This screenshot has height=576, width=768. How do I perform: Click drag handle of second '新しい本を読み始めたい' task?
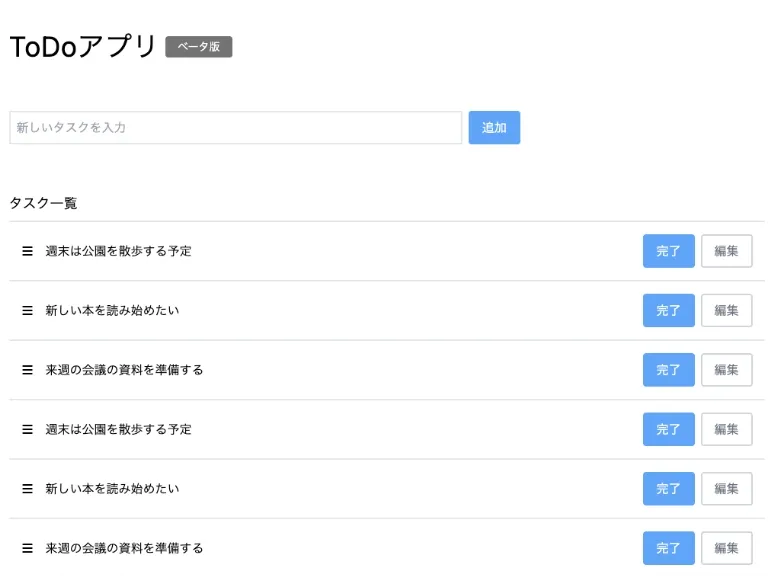(x=28, y=489)
